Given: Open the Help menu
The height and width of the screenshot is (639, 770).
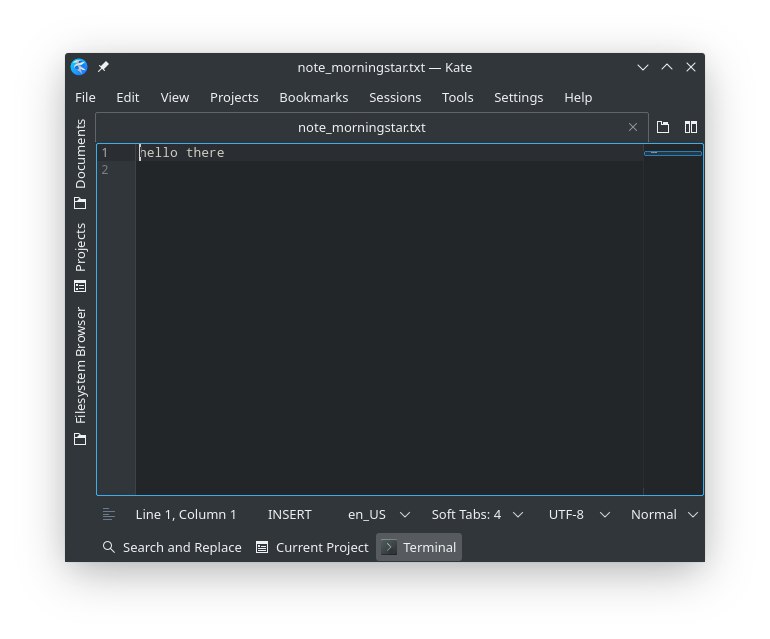Looking at the screenshot, I should [x=578, y=97].
